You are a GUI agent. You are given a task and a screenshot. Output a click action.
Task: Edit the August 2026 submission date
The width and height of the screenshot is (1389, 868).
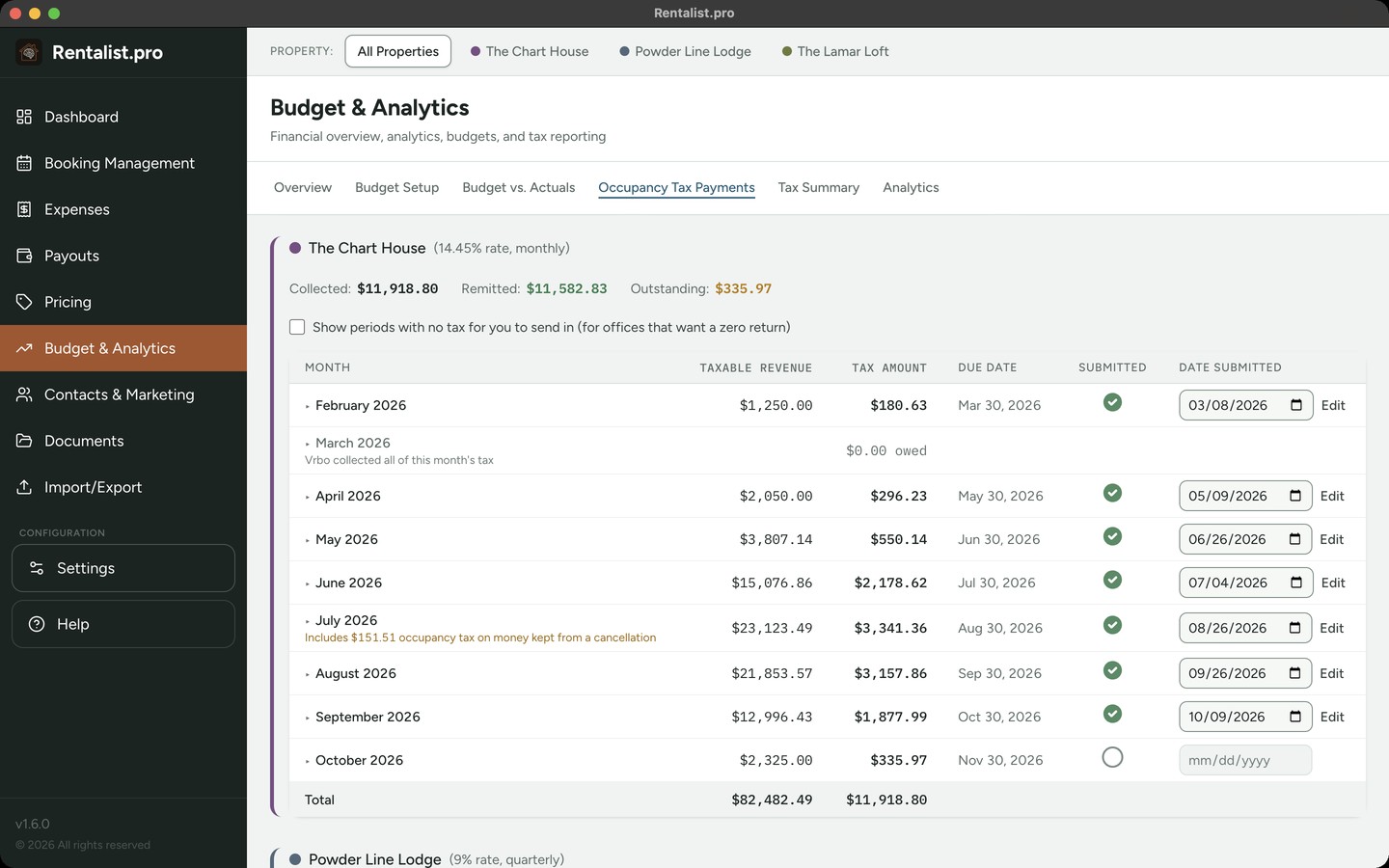(x=1331, y=673)
